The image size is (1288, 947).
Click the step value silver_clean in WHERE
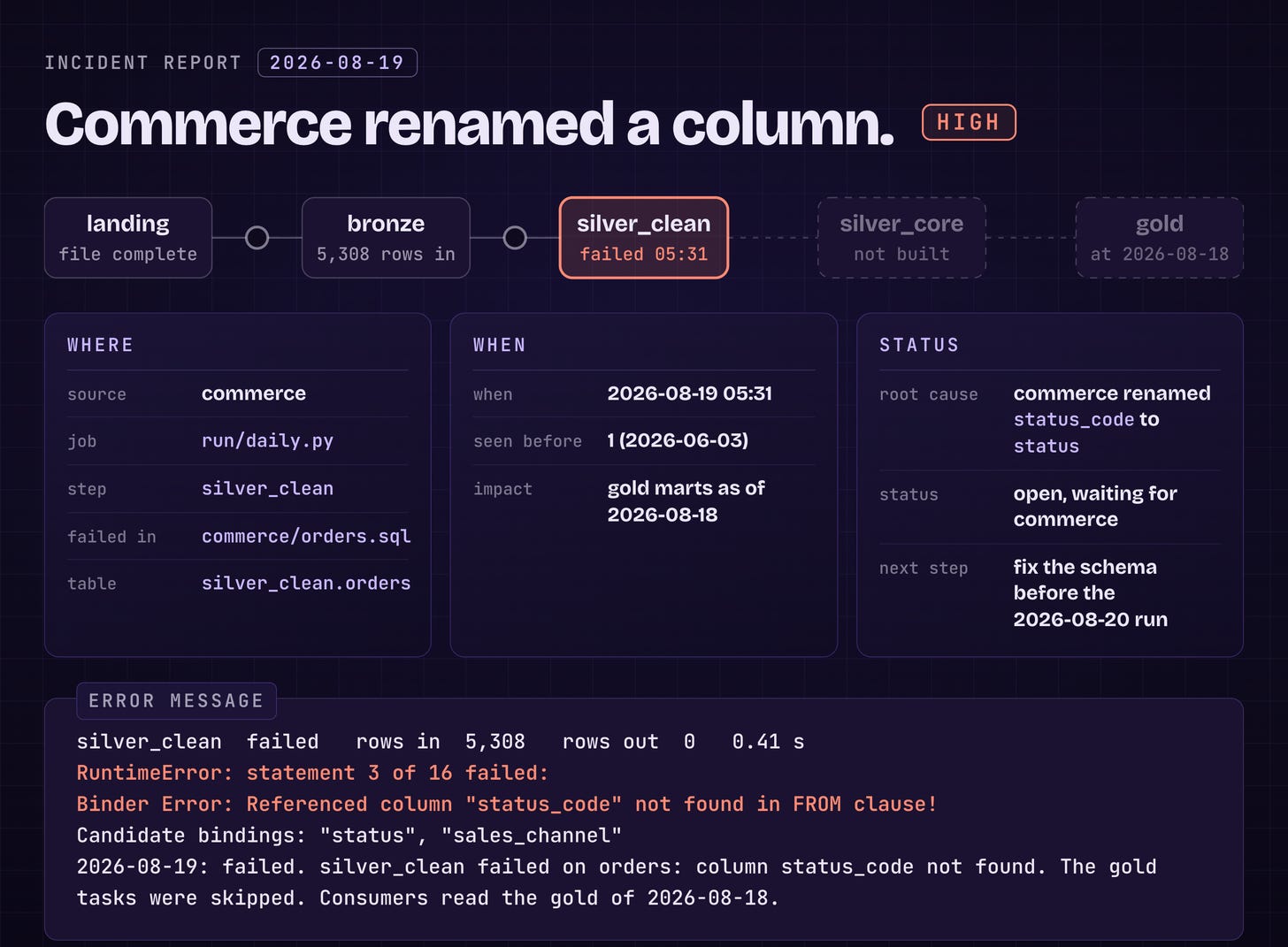click(x=267, y=488)
